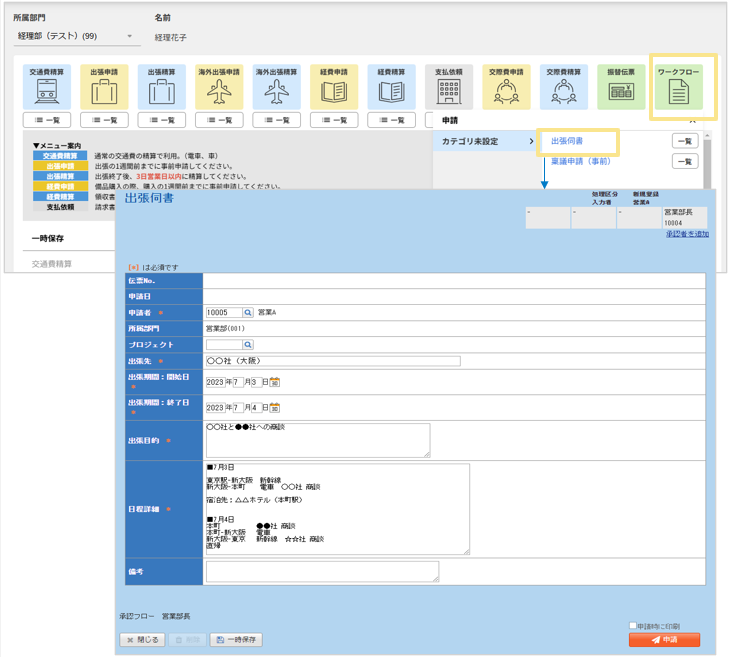Open the 交通費精算 train icon
Screen dimensions: 732x657
pos(46,93)
